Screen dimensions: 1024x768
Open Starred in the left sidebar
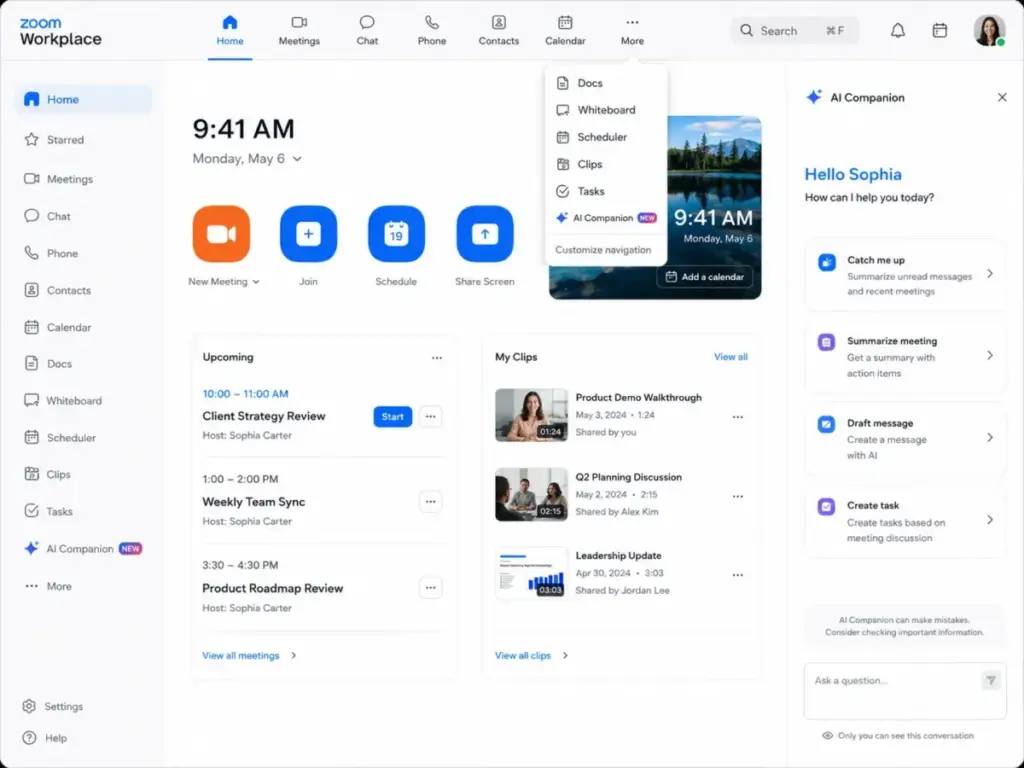[x=54, y=140]
